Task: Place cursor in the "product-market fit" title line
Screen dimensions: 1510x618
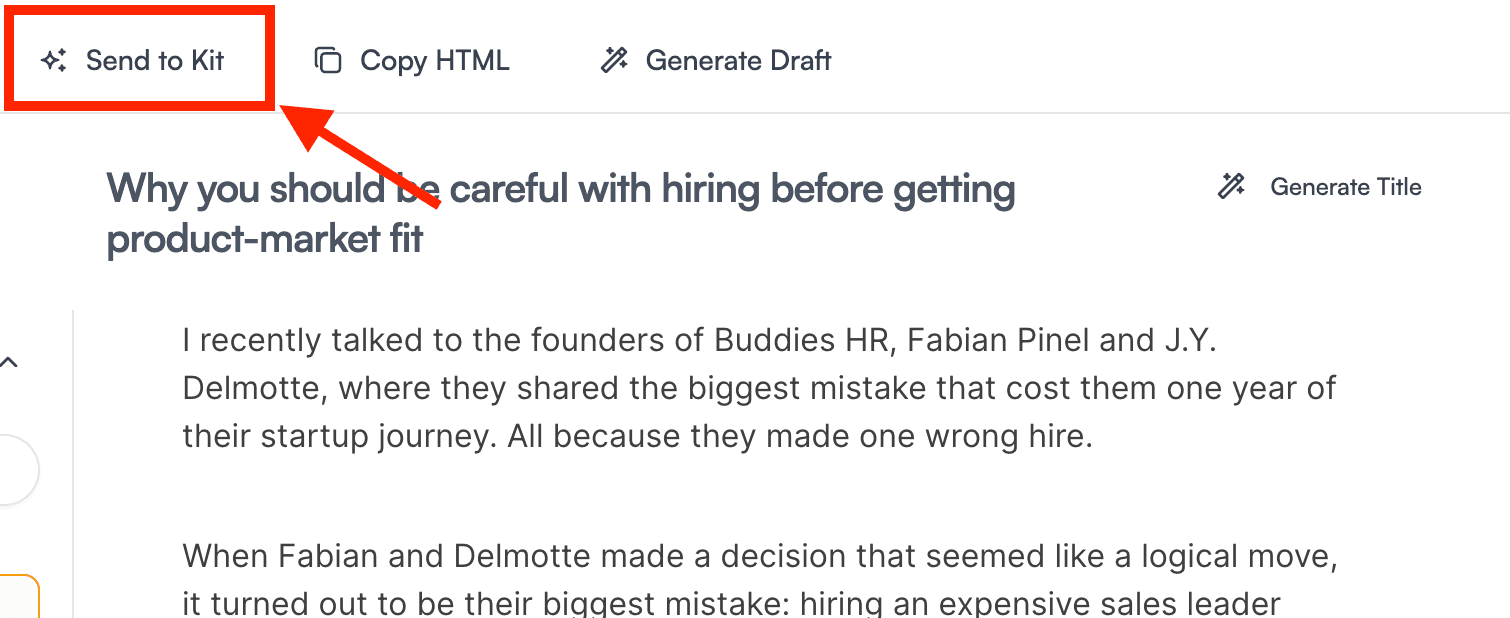Action: click(265, 240)
